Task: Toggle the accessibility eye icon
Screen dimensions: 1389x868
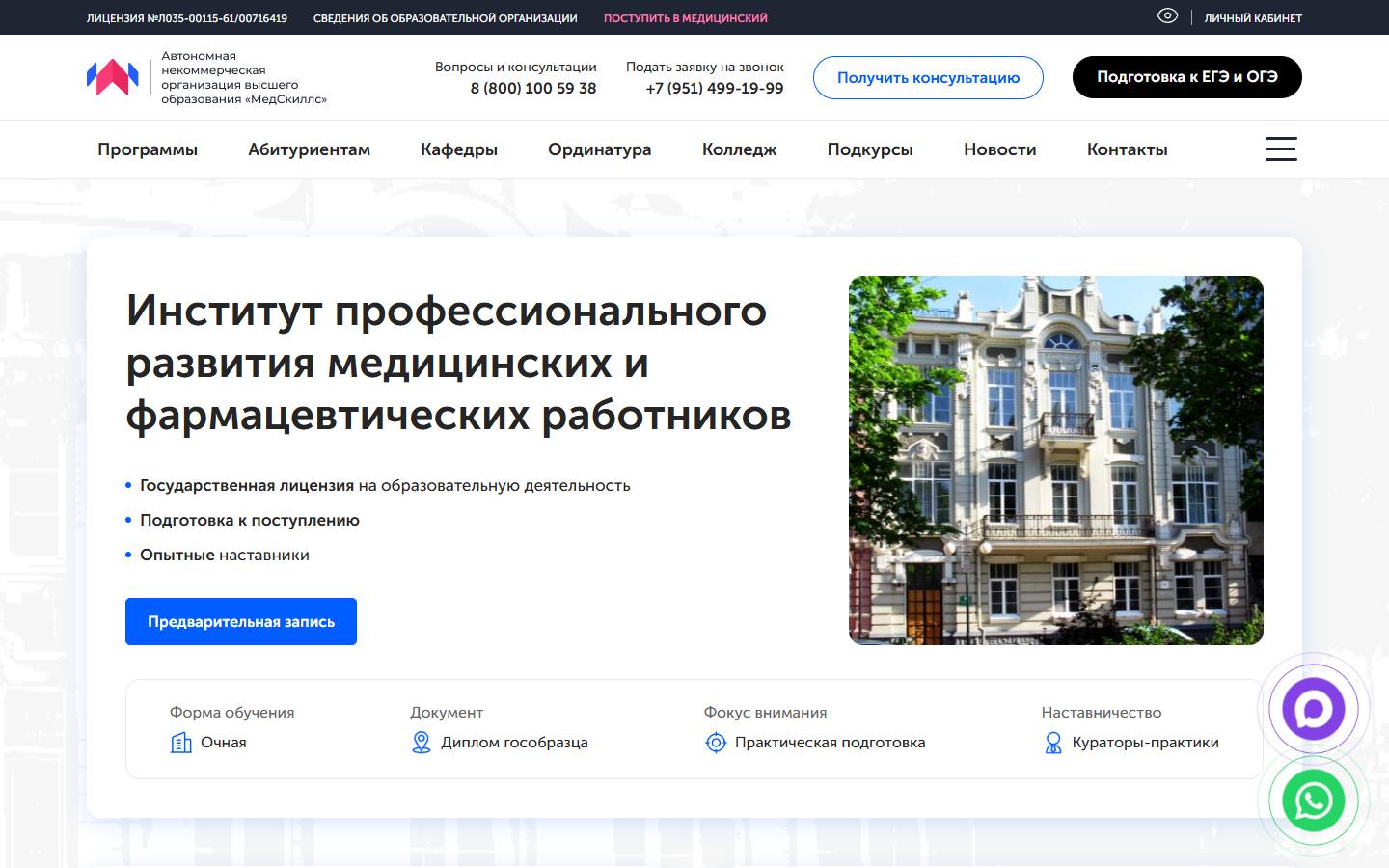Action: 1167,15
